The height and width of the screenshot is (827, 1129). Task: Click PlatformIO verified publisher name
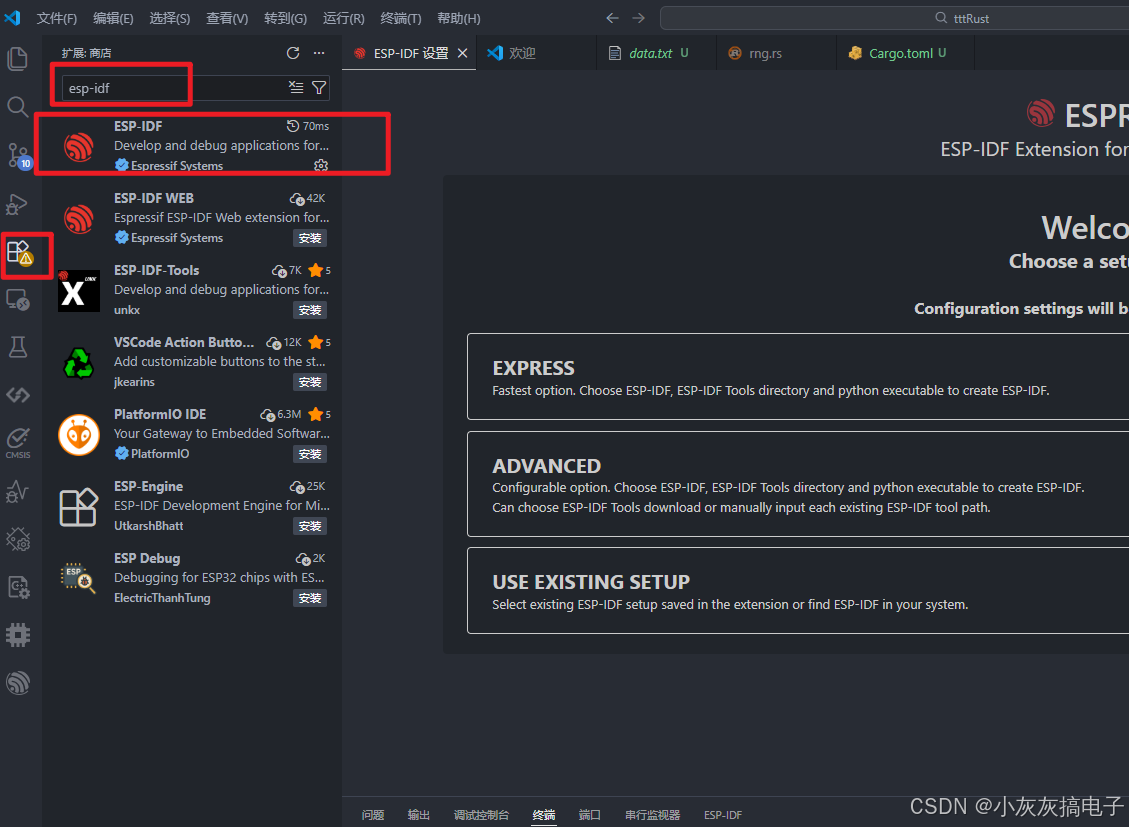(160, 454)
